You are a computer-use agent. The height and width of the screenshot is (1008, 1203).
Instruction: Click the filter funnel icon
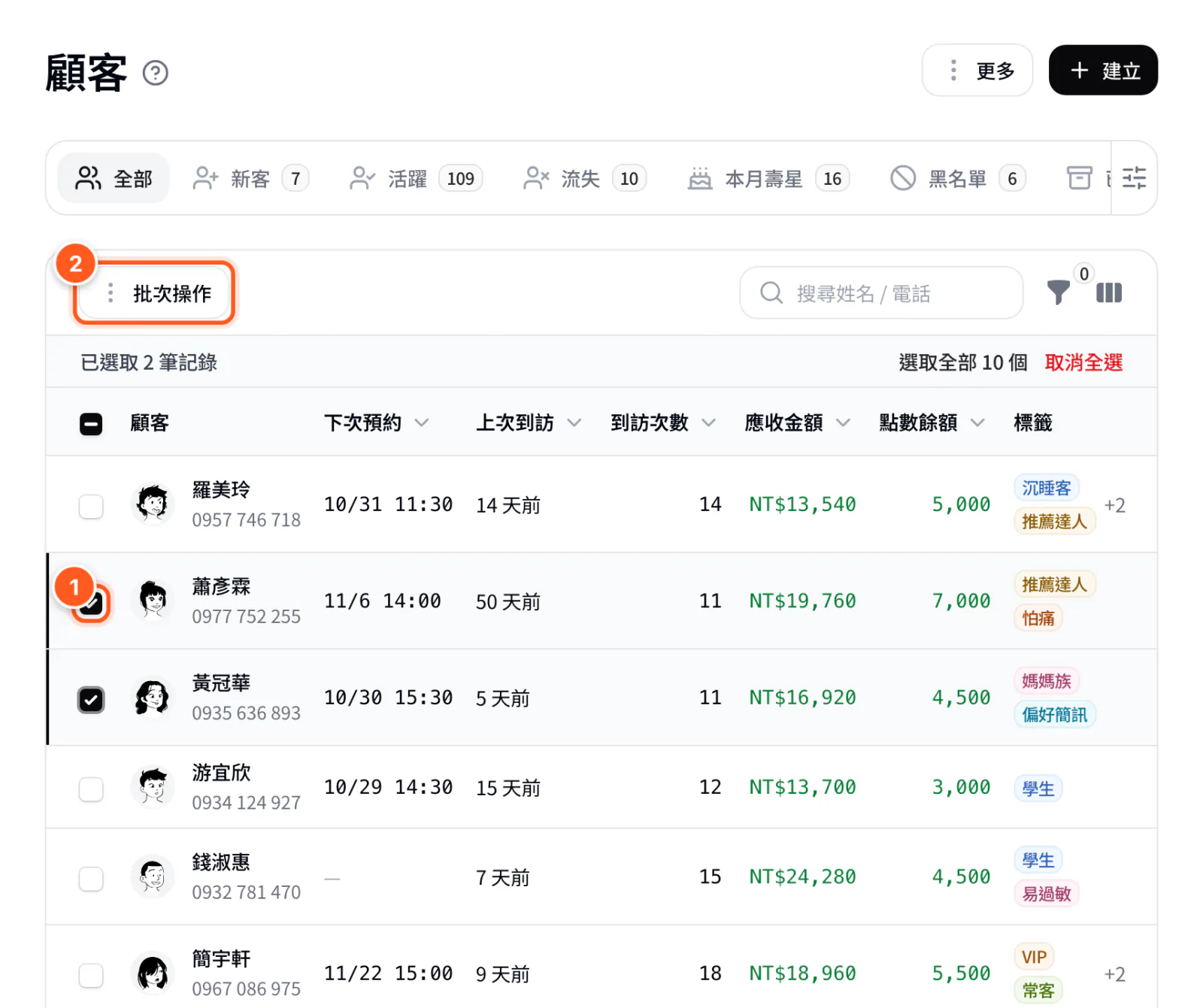1059,292
